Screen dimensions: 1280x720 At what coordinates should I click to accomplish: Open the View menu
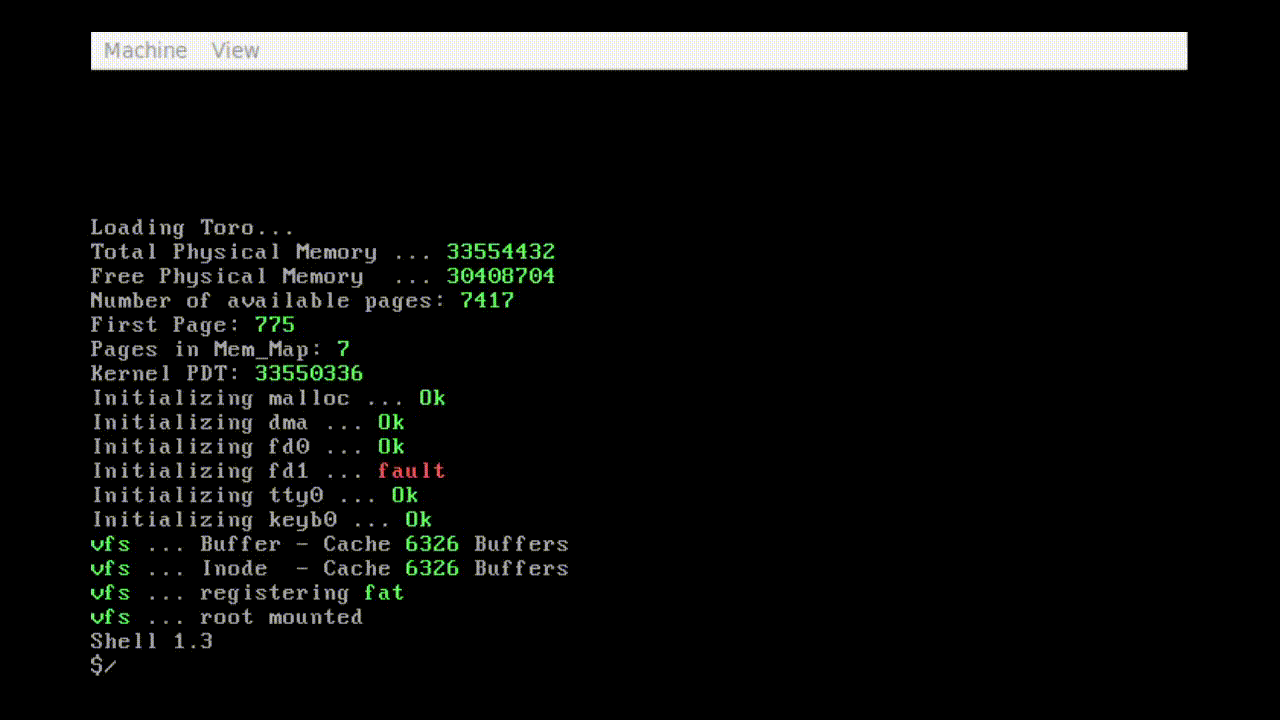(x=236, y=51)
